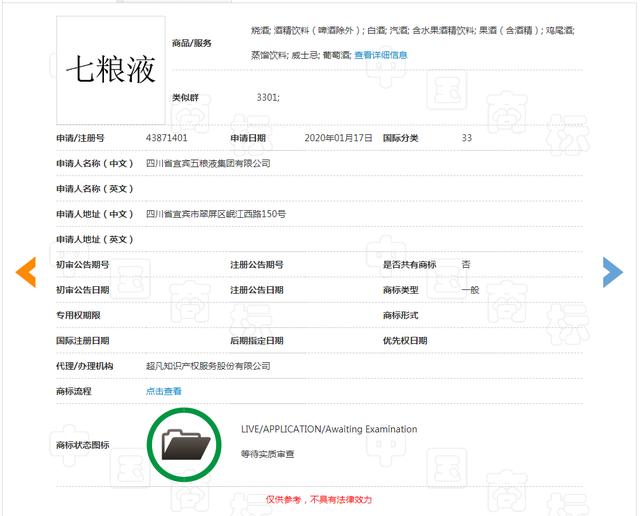Viewport: 640px width, 516px height.
Task: Select similar group code 3301;
Action: pos(268,98)
